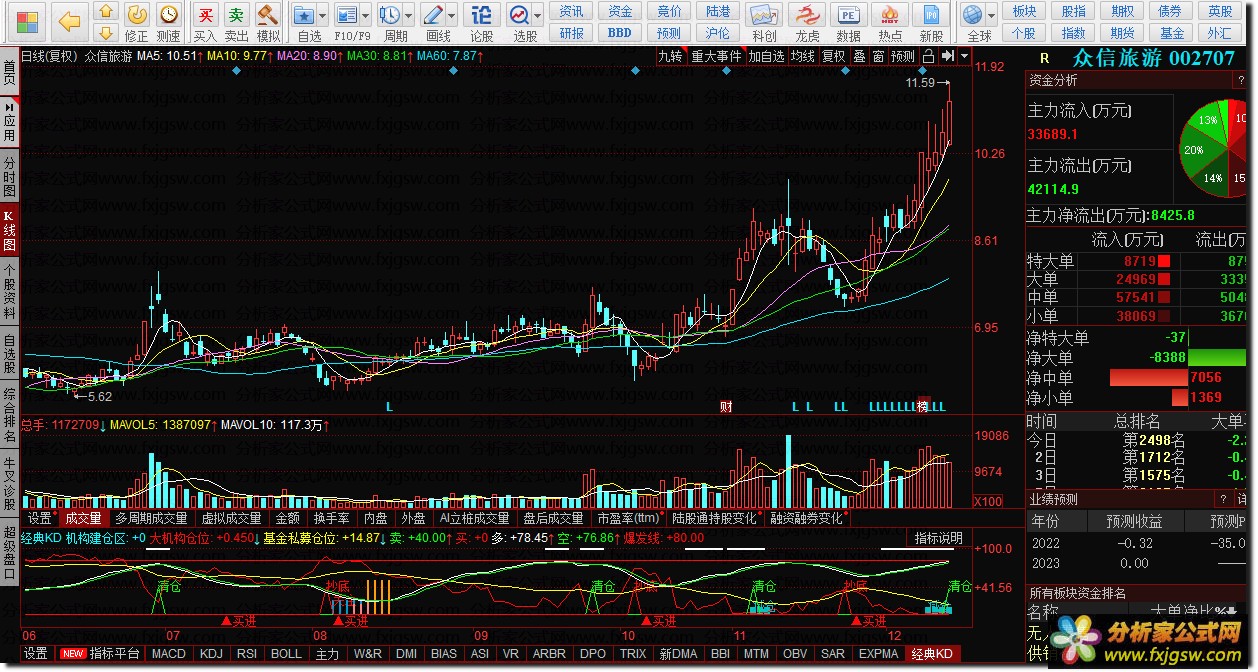Switch to the MACD indicator tab
The width and height of the screenshot is (1258, 672).
[169, 654]
